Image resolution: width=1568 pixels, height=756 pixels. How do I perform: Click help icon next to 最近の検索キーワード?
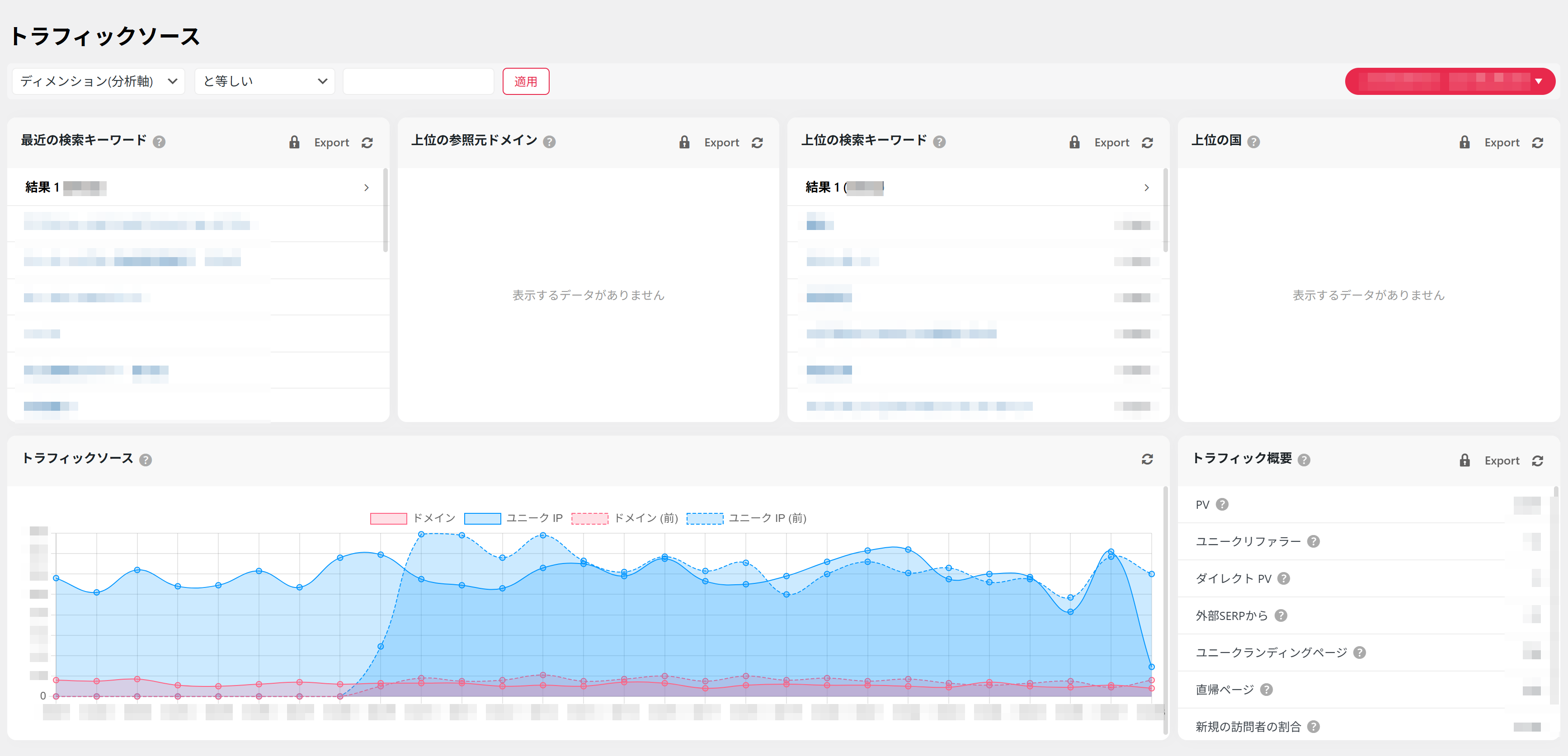click(159, 142)
